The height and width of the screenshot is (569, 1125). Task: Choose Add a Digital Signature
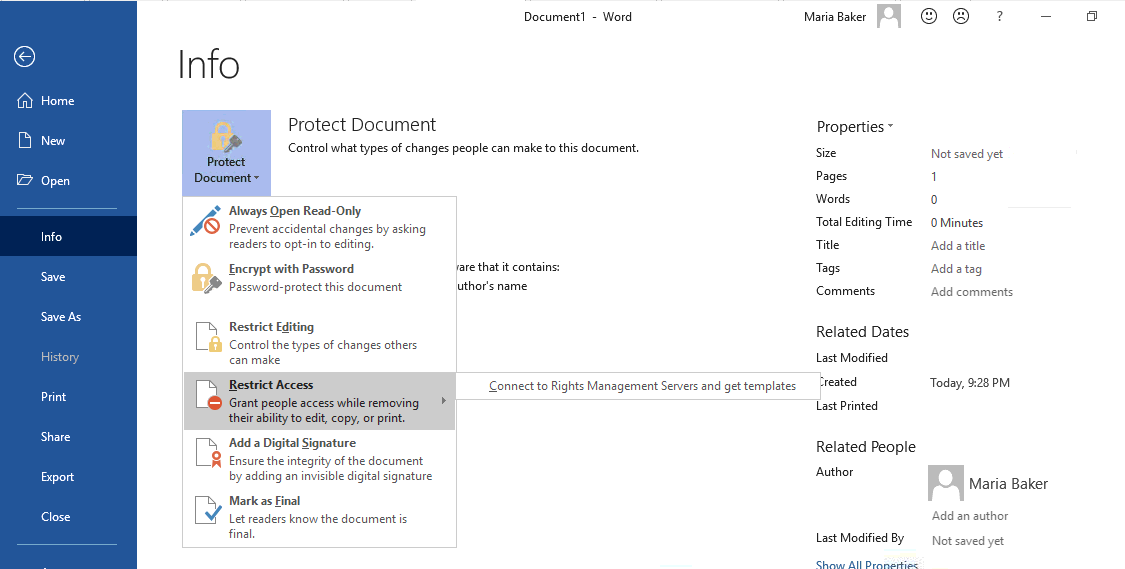point(319,459)
